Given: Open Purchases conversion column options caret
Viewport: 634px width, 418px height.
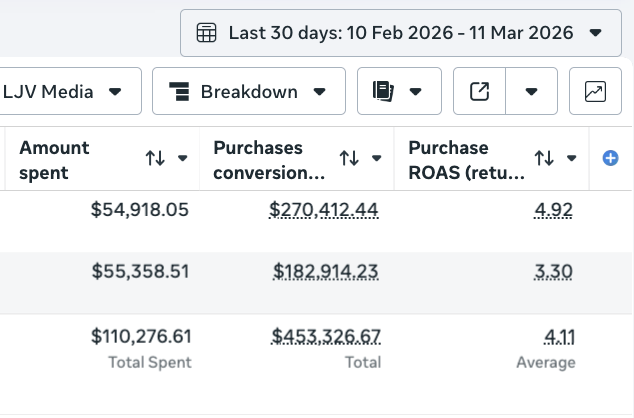Looking at the screenshot, I should (x=377, y=158).
